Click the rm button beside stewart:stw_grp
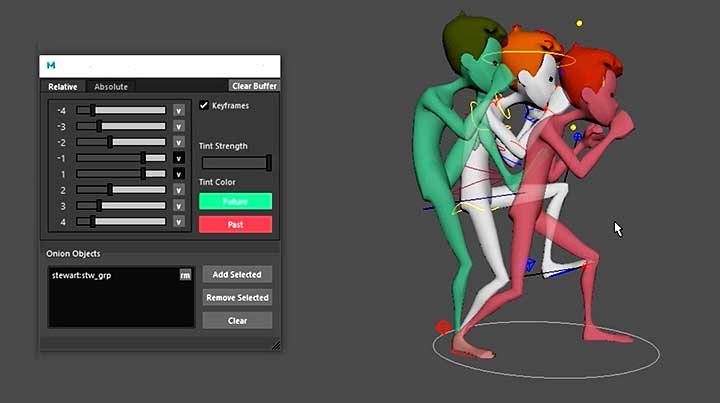Viewport: 720px width, 403px height. [185, 275]
